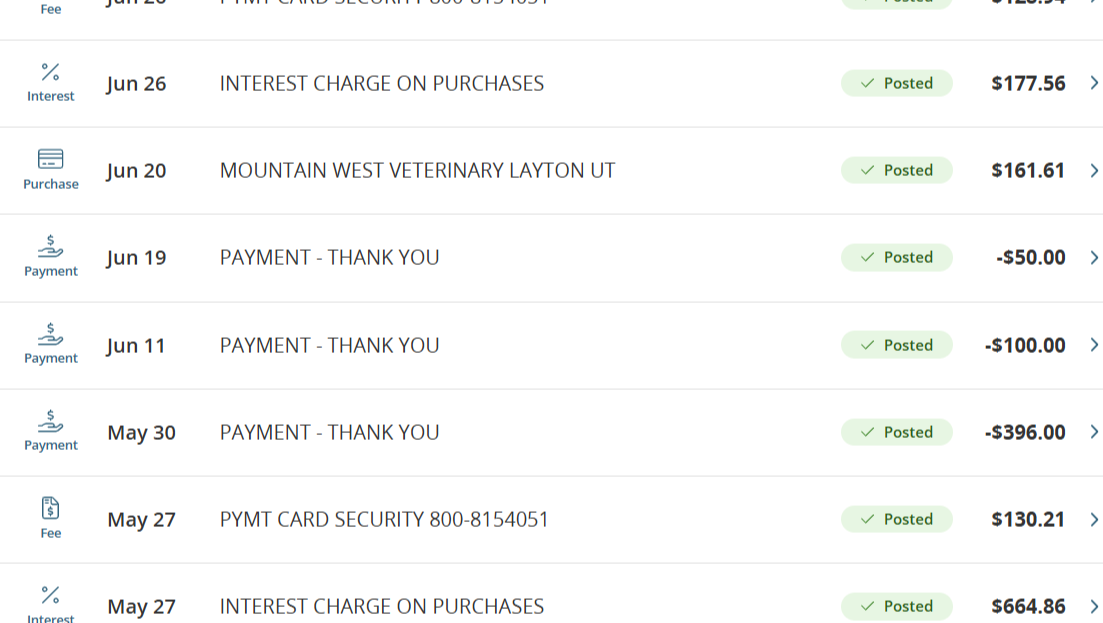Show details arrow for -$396.00 payment
This screenshot has width=1103, height=623.
tap(1094, 432)
